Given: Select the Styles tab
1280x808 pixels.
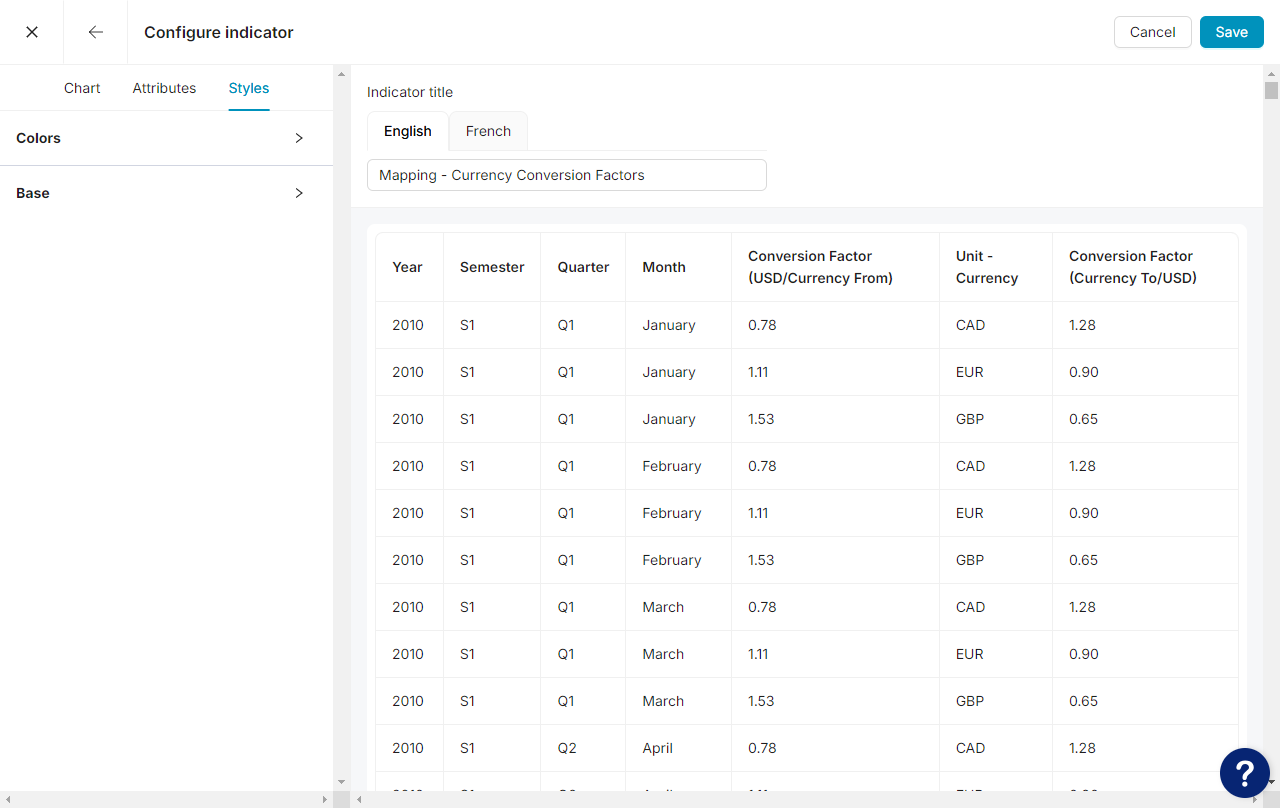Looking at the screenshot, I should pyautogui.click(x=248, y=88).
